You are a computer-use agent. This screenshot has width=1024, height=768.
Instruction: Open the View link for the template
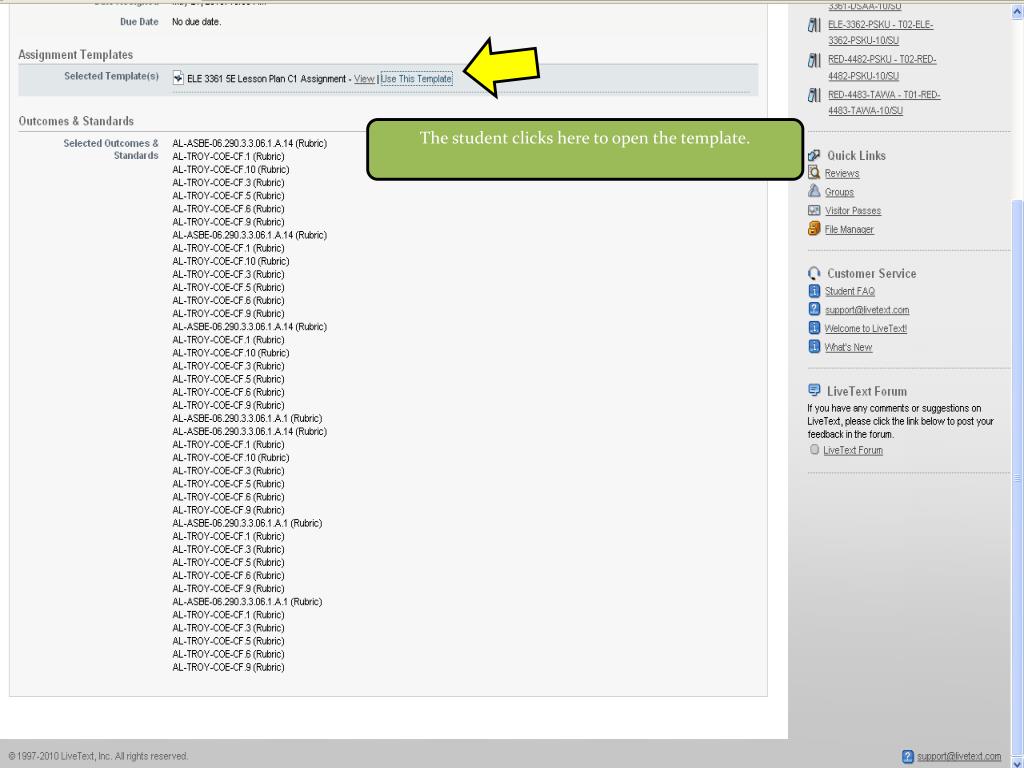click(364, 79)
